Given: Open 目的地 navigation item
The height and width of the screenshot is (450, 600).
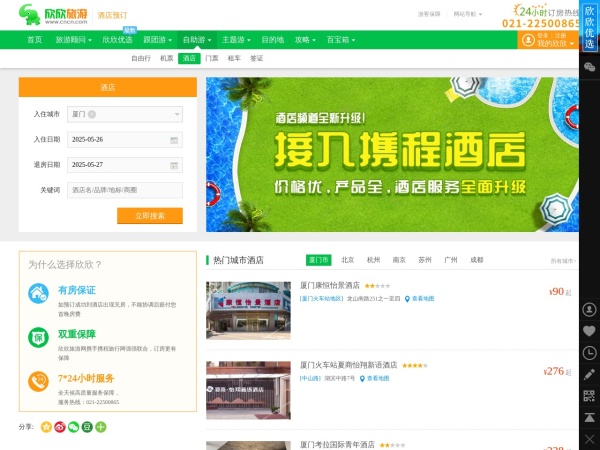Looking at the screenshot, I should [x=272, y=40].
